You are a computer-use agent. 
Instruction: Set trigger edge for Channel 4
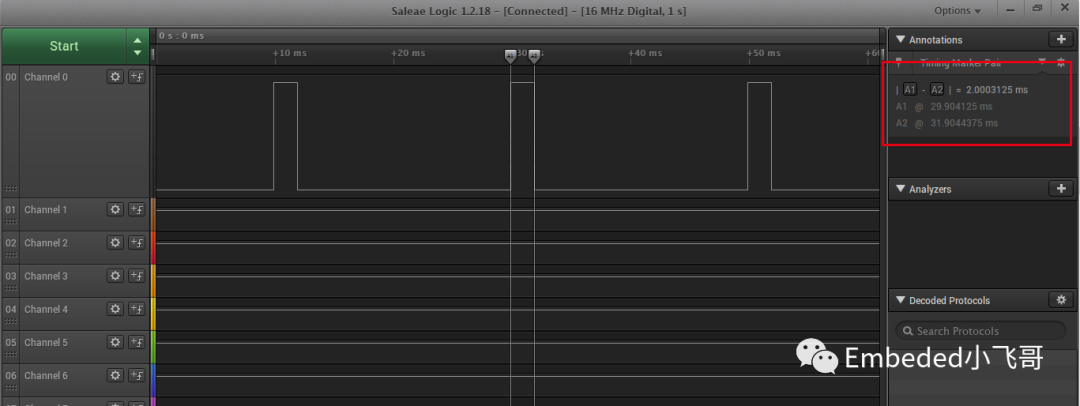[x=137, y=309]
